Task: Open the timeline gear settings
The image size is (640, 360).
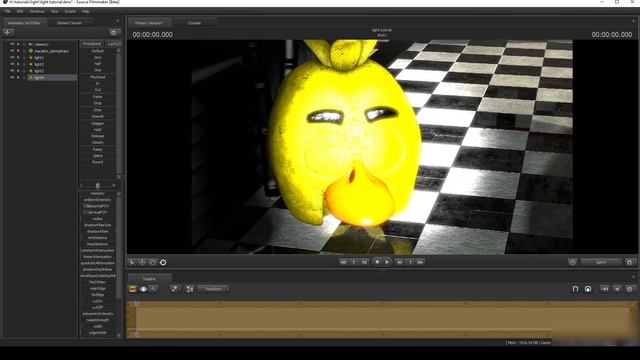Action: [630, 289]
